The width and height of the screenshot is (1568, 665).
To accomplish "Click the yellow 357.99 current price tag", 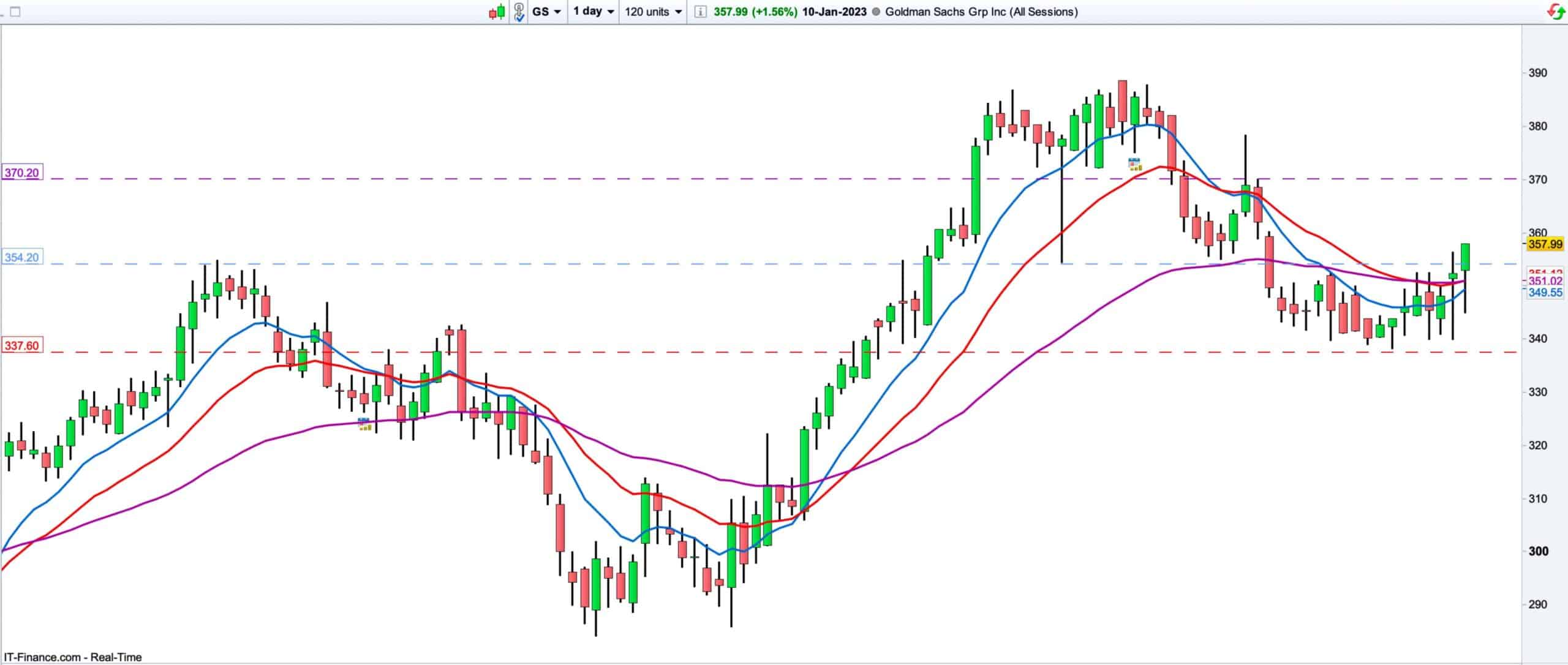I will tap(1545, 244).
